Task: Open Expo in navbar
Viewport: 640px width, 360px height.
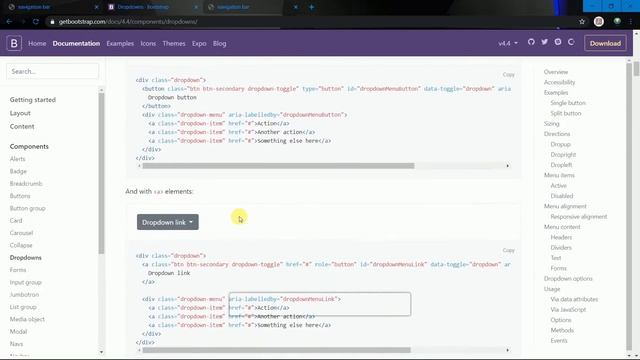Action: pos(199,43)
